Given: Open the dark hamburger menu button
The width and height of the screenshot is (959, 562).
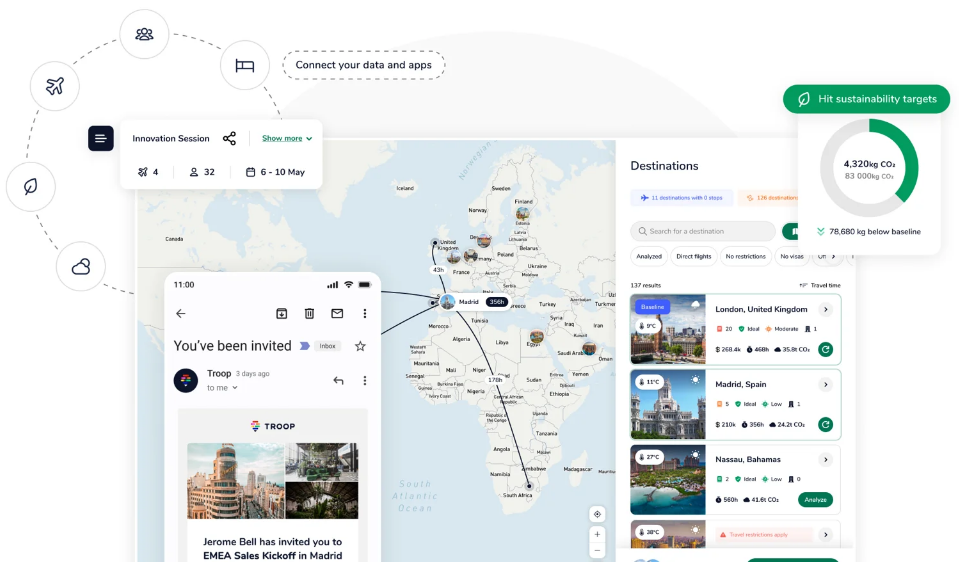Looking at the screenshot, I should point(100,138).
